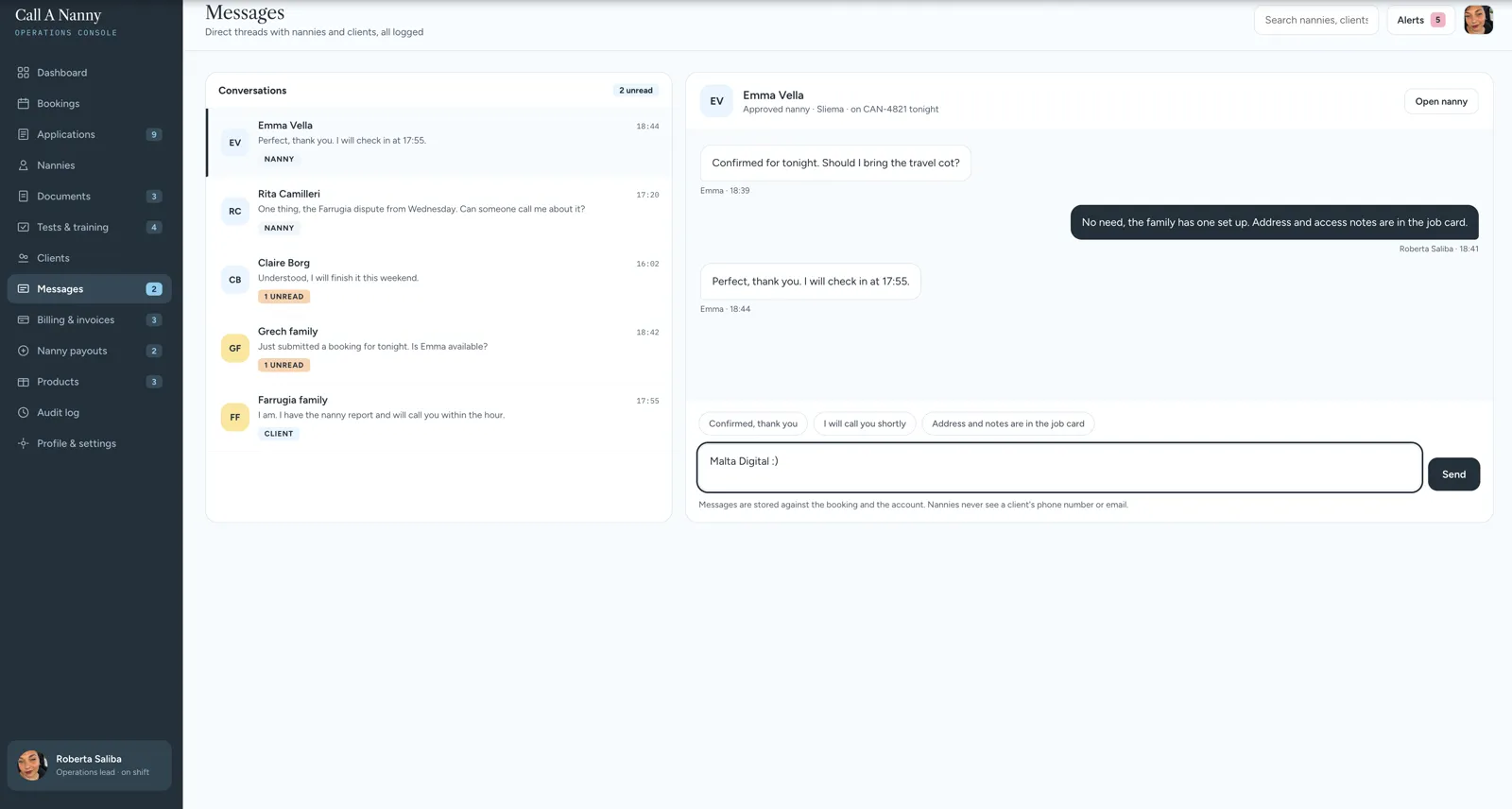Select the Emma Vella conversation thread
The image size is (1512, 809).
point(439,143)
